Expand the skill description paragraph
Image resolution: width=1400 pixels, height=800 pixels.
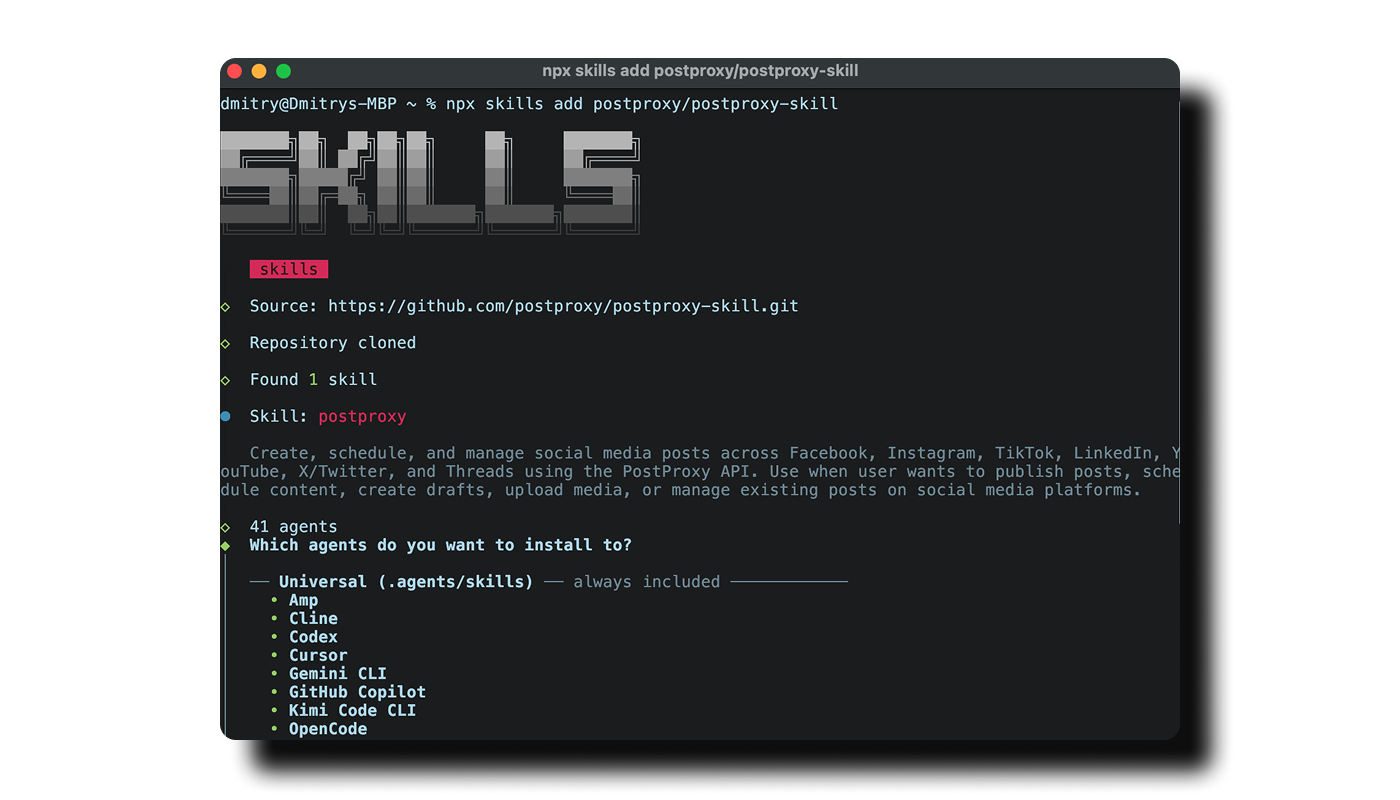tap(700, 471)
